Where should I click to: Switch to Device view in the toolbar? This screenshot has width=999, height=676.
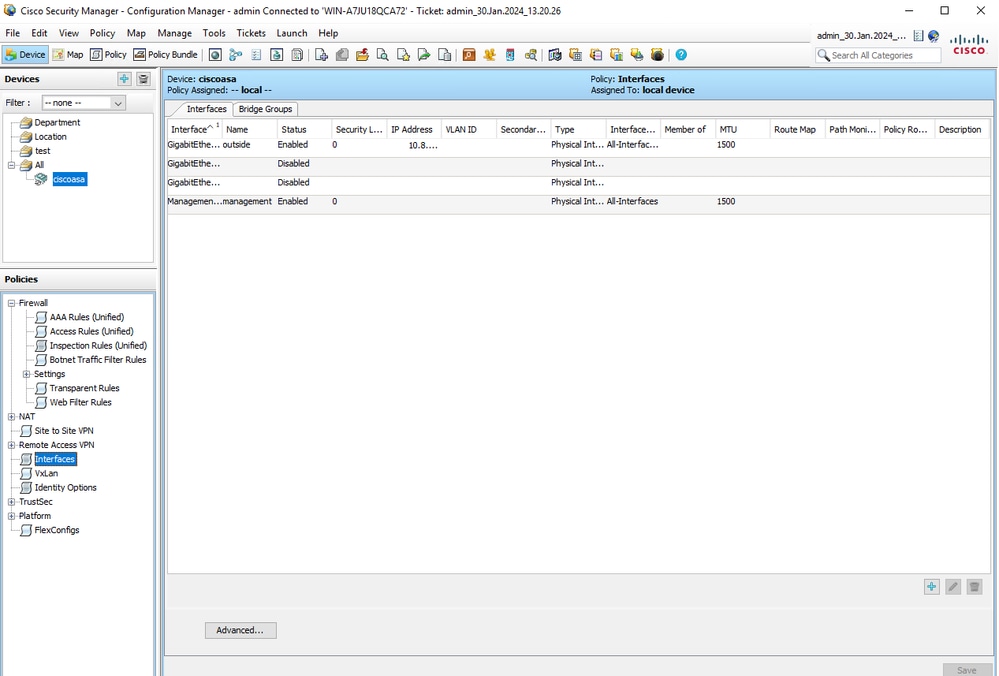(x=25, y=55)
